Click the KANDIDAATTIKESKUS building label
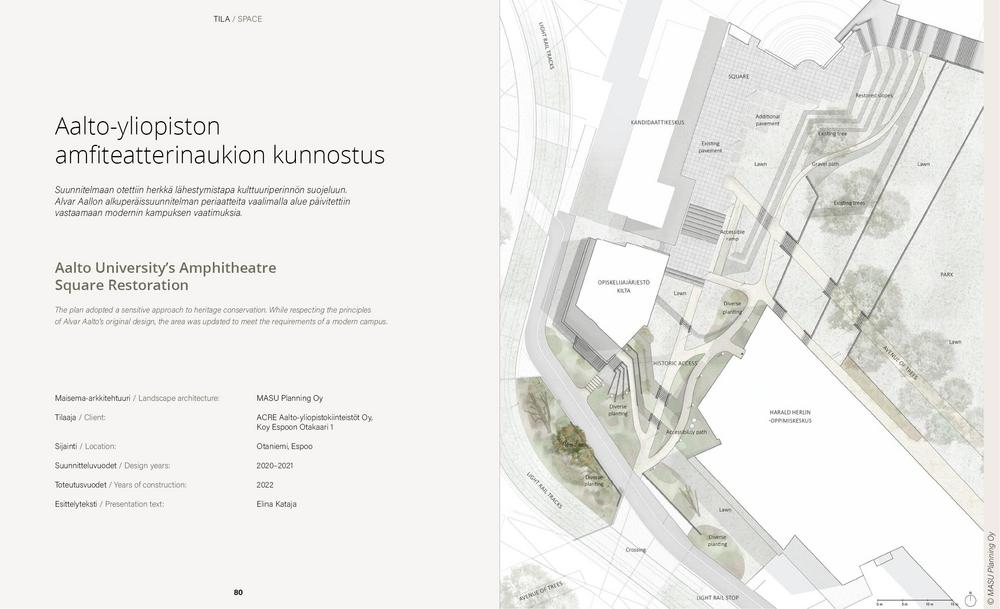 click(657, 122)
